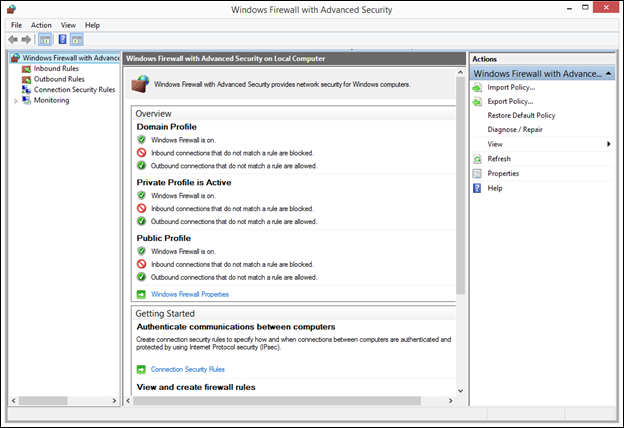Click the green arrow beside Connection Security Rules link
Screen dimensions: 624x428
(x=141, y=369)
